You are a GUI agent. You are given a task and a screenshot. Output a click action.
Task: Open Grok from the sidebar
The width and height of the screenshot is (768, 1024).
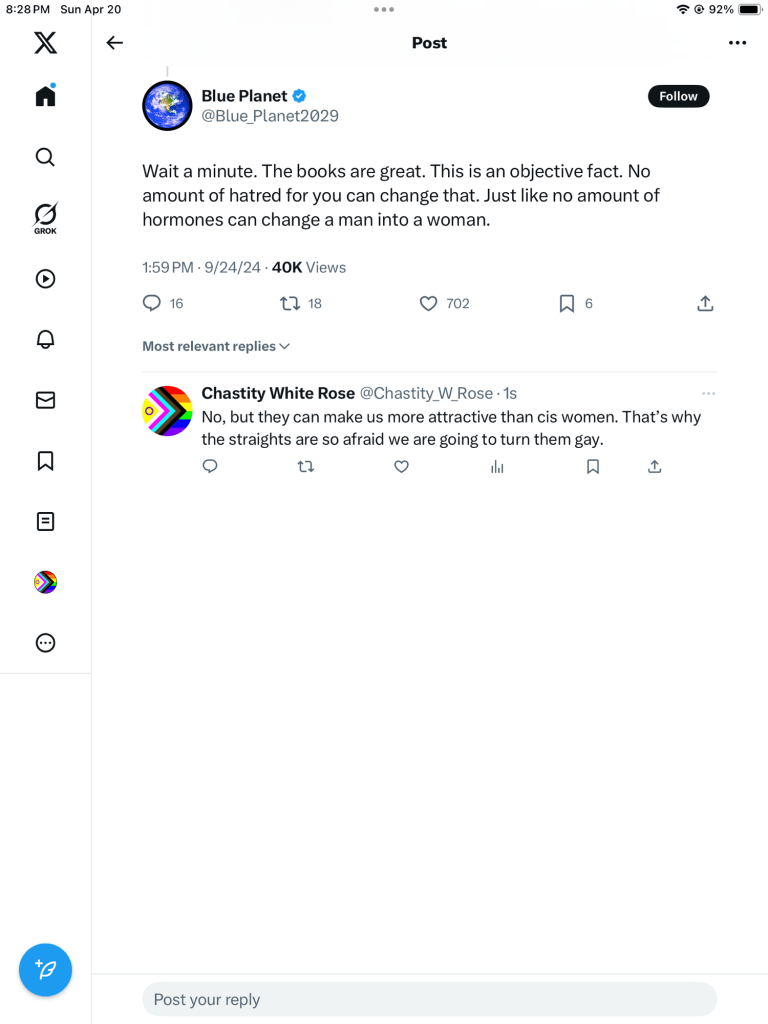pyautogui.click(x=45, y=217)
